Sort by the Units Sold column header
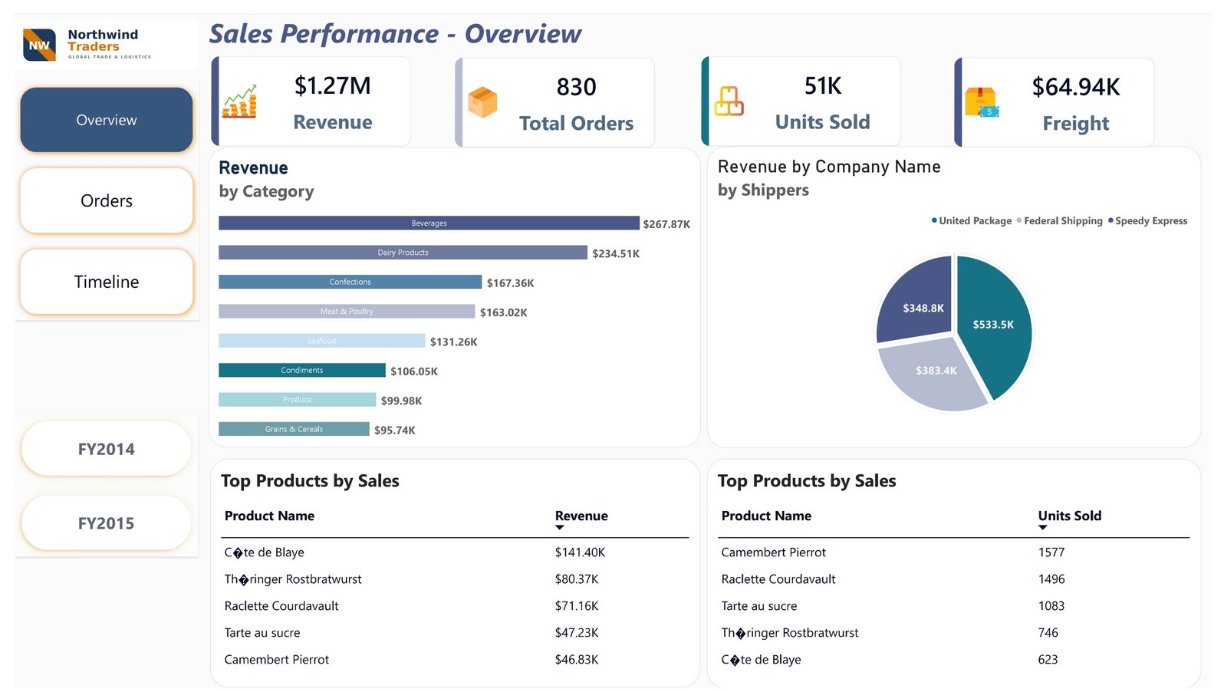 1069,517
